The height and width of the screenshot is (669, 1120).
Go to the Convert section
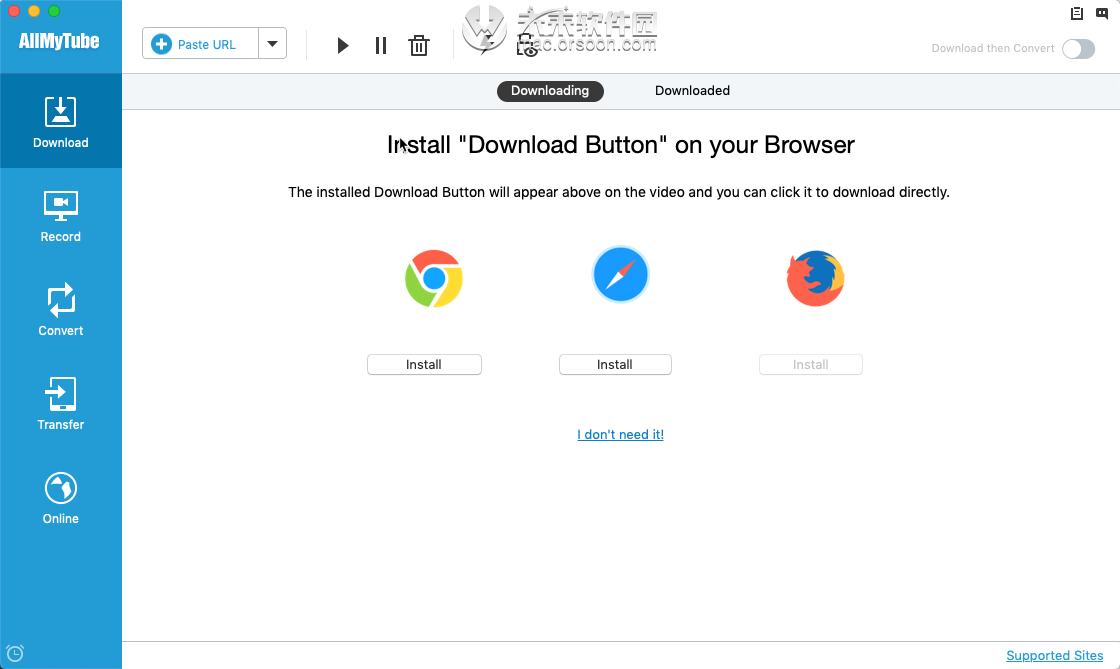[61, 310]
